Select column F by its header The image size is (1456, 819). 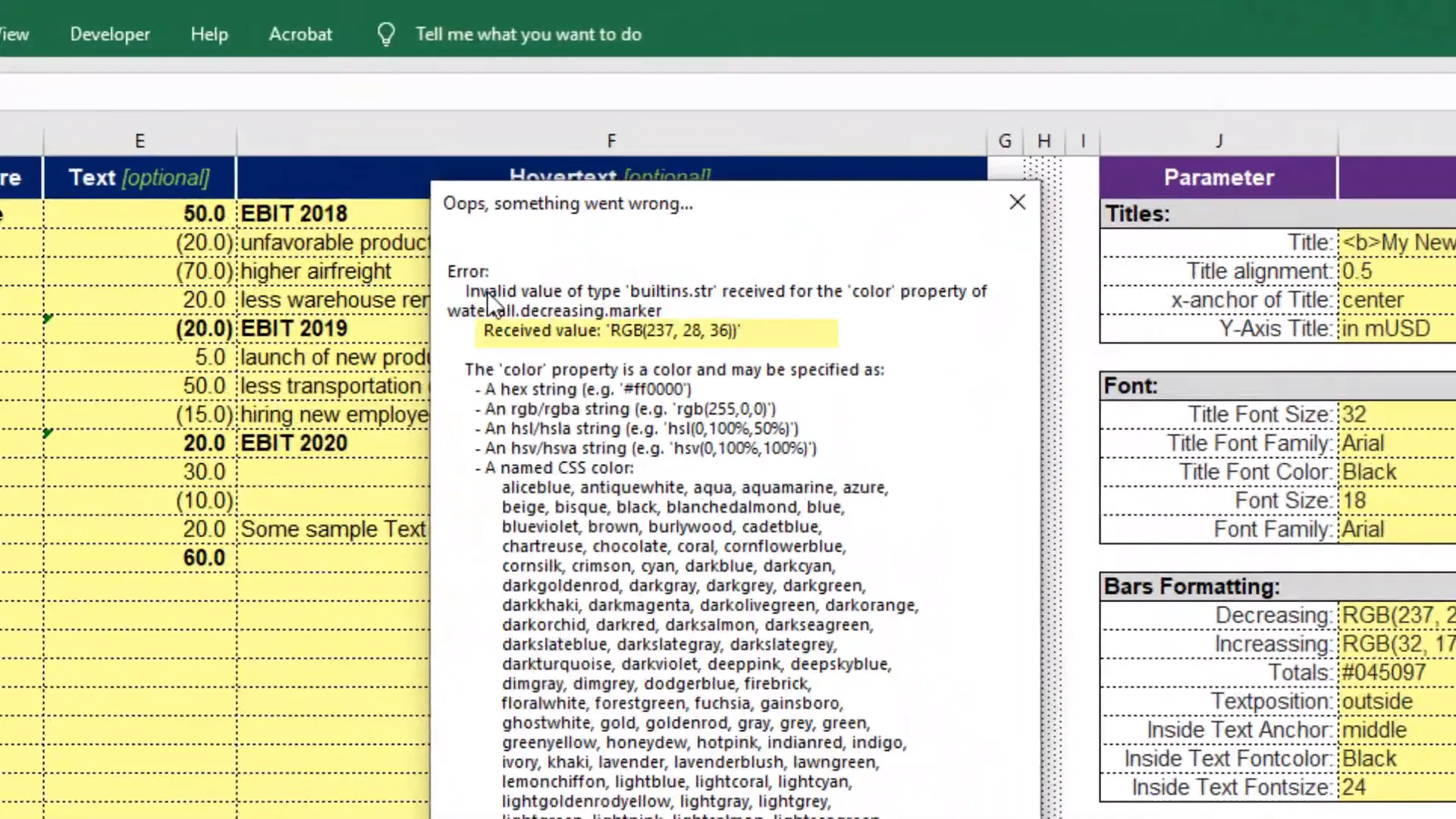coord(611,140)
